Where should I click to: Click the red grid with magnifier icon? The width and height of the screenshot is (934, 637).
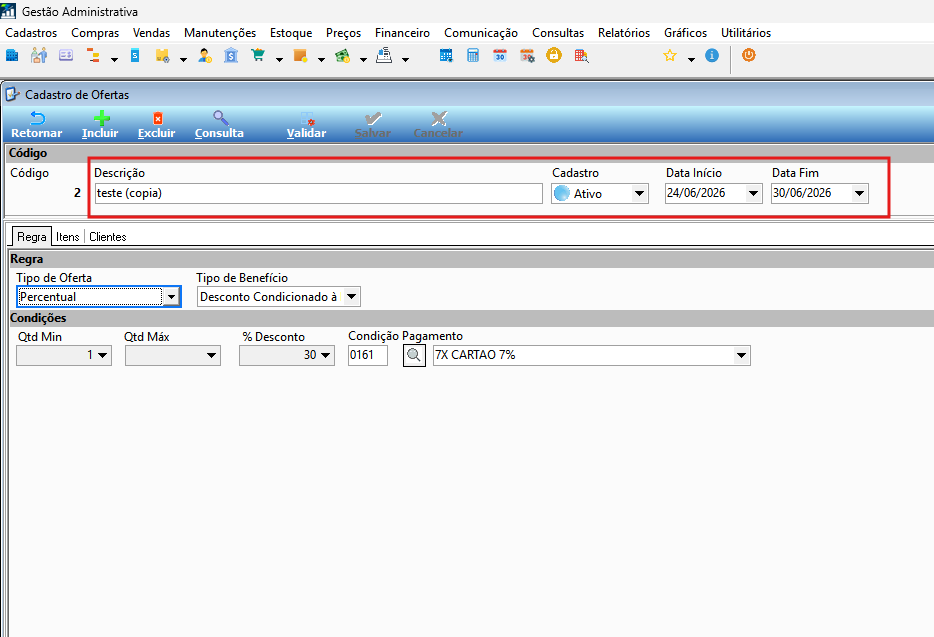[581, 56]
